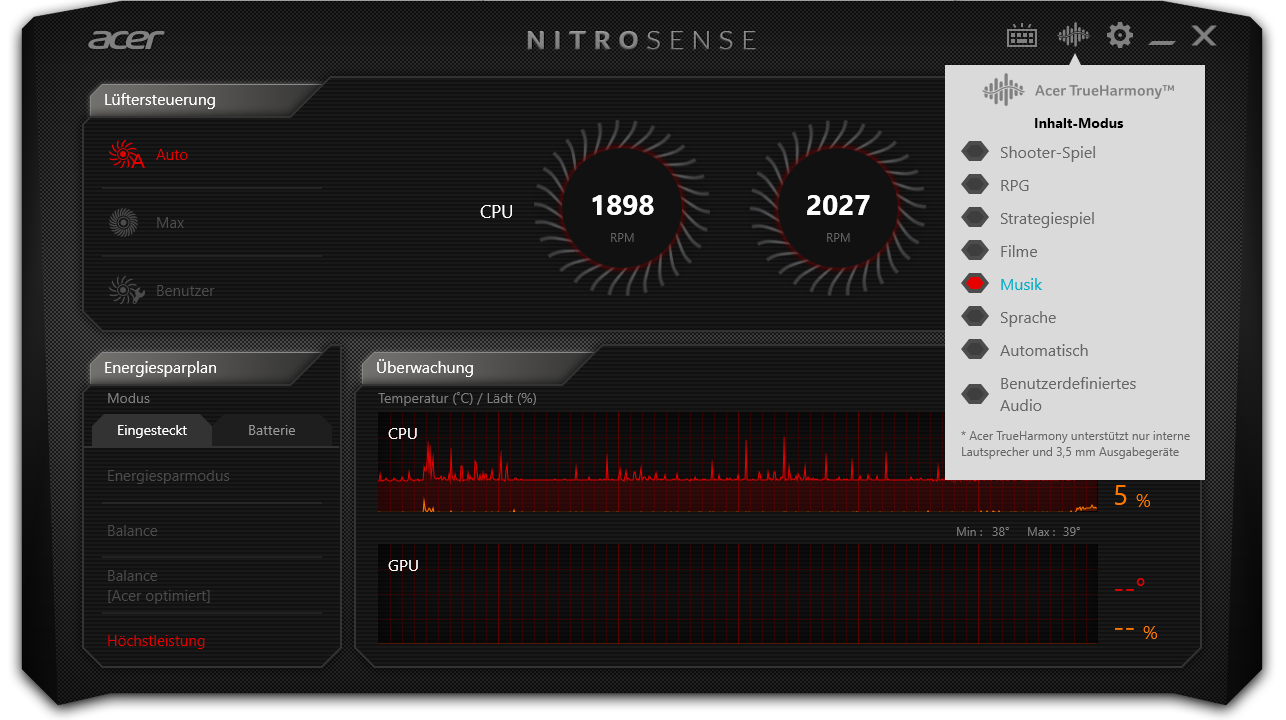The height and width of the screenshot is (720, 1286).
Task: Select the Benutzer fan control icon
Action: (x=124, y=290)
